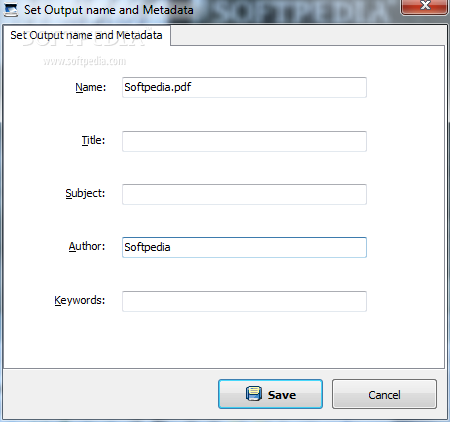Click the Title: label
This screenshot has height=422, width=450.
(93, 140)
